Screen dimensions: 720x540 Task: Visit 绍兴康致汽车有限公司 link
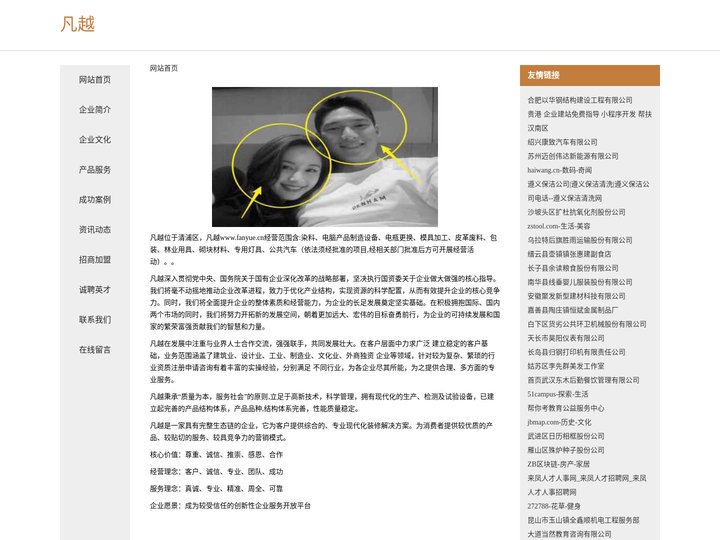click(x=562, y=142)
